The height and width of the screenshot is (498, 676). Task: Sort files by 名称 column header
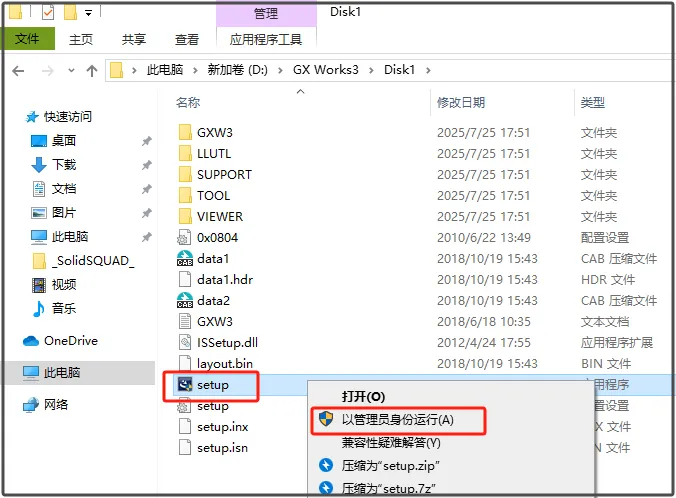188,103
